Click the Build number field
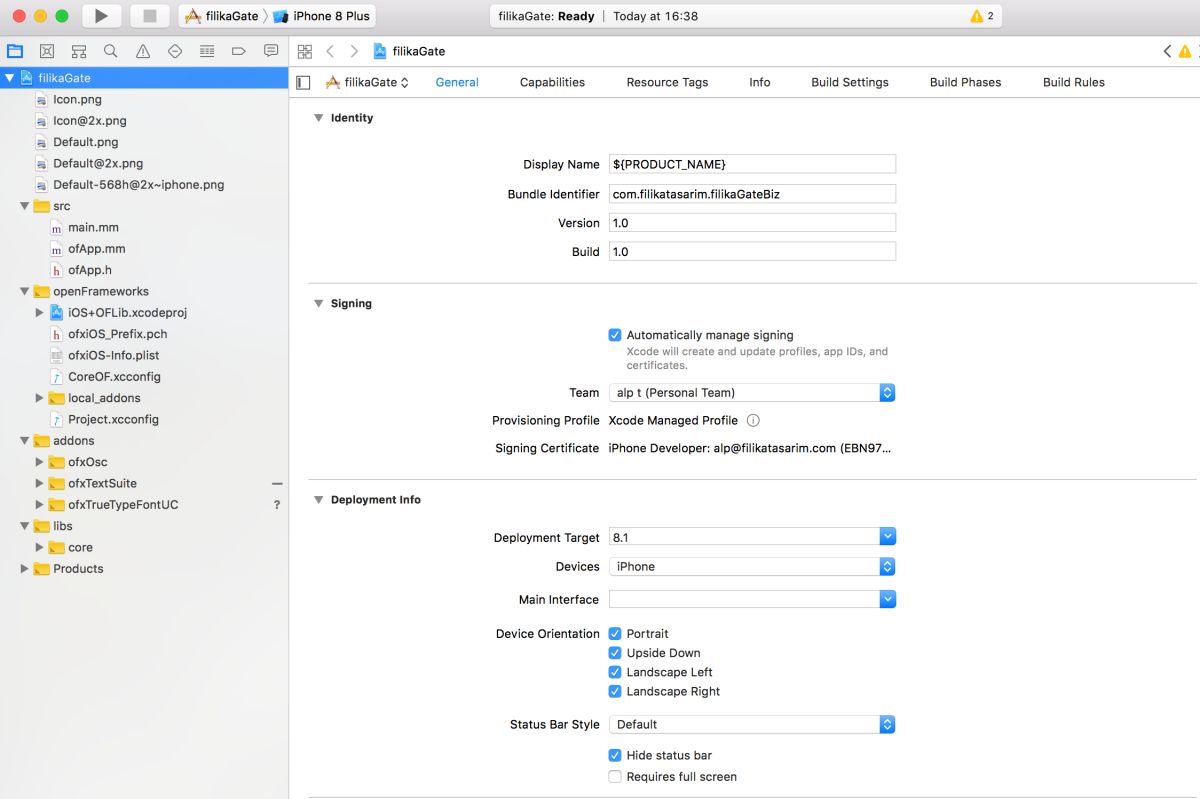 pyautogui.click(x=752, y=252)
